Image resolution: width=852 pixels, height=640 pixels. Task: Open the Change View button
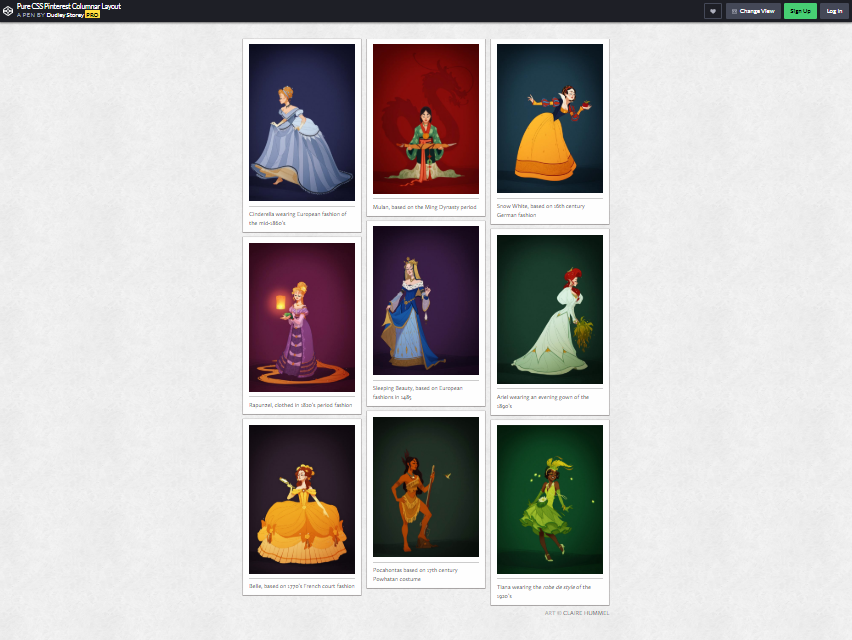click(x=753, y=11)
